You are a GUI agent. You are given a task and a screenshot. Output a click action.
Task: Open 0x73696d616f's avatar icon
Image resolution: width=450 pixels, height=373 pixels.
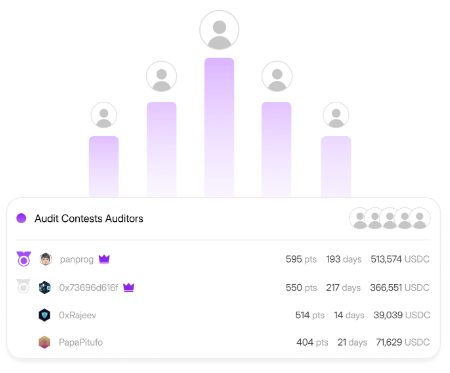tap(45, 287)
